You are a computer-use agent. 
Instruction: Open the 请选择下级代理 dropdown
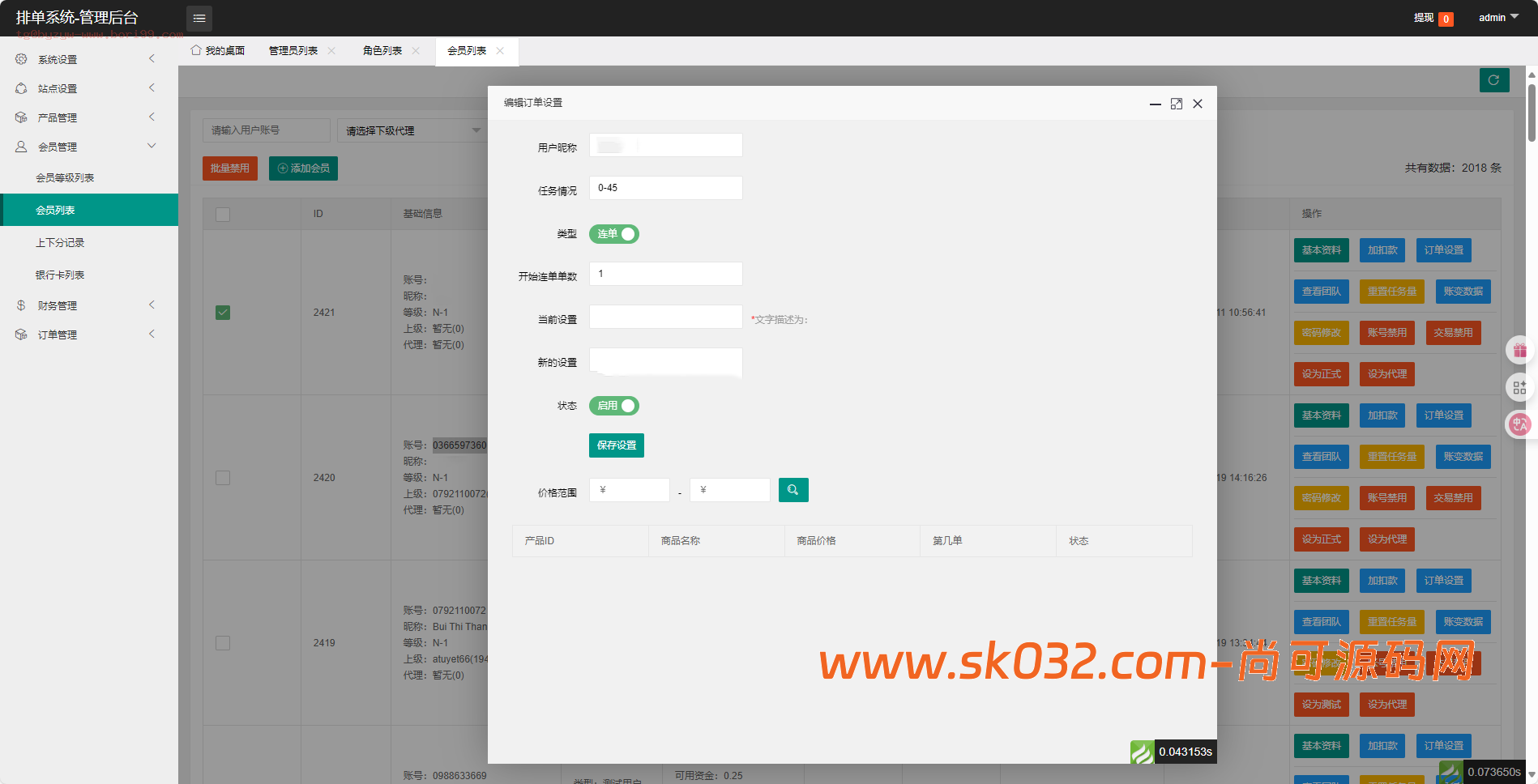[412, 130]
